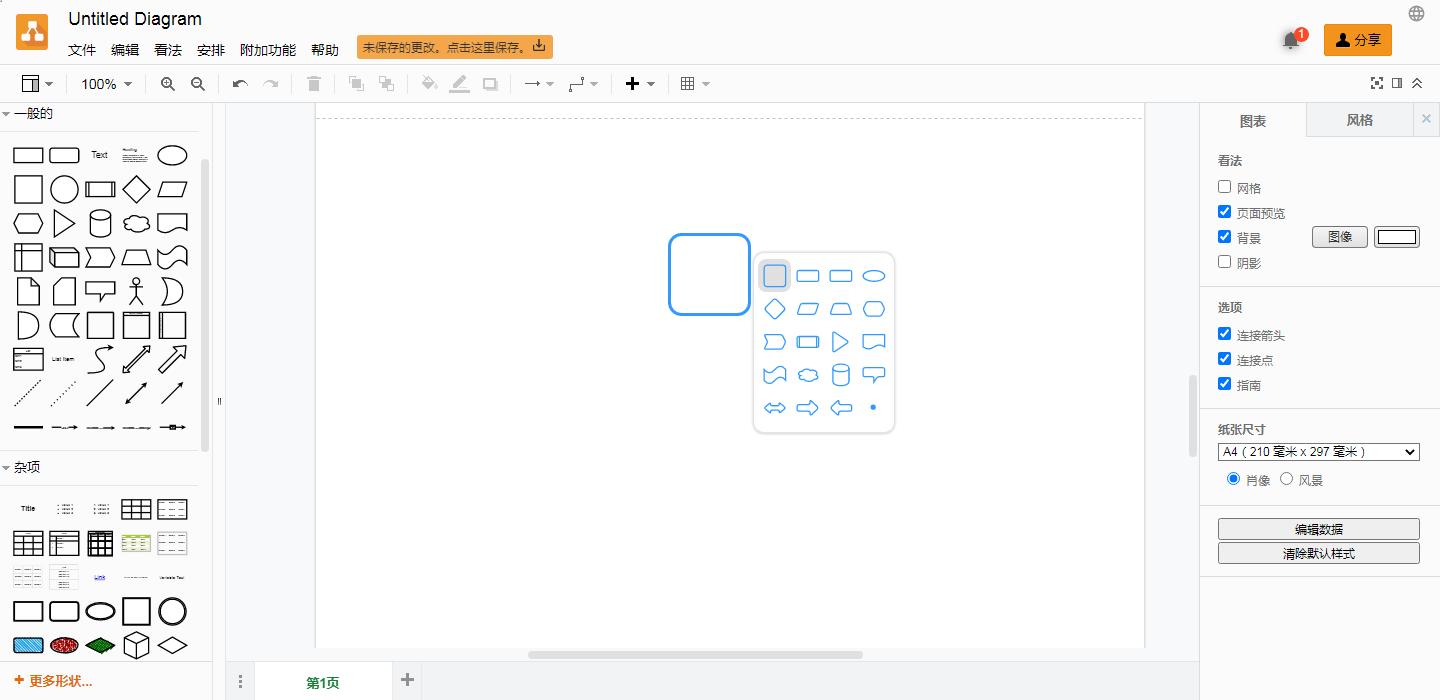Image resolution: width=1440 pixels, height=700 pixels.
Task: Disable the 页面预览 checkbox
Action: 1225,212
